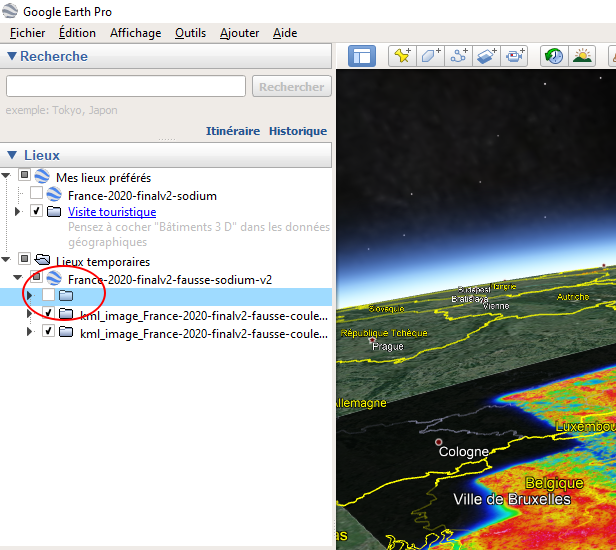Image resolution: width=616 pixels, height=550 pixels.
Task: Open the Affichage menu
Action: pos(136,33)
